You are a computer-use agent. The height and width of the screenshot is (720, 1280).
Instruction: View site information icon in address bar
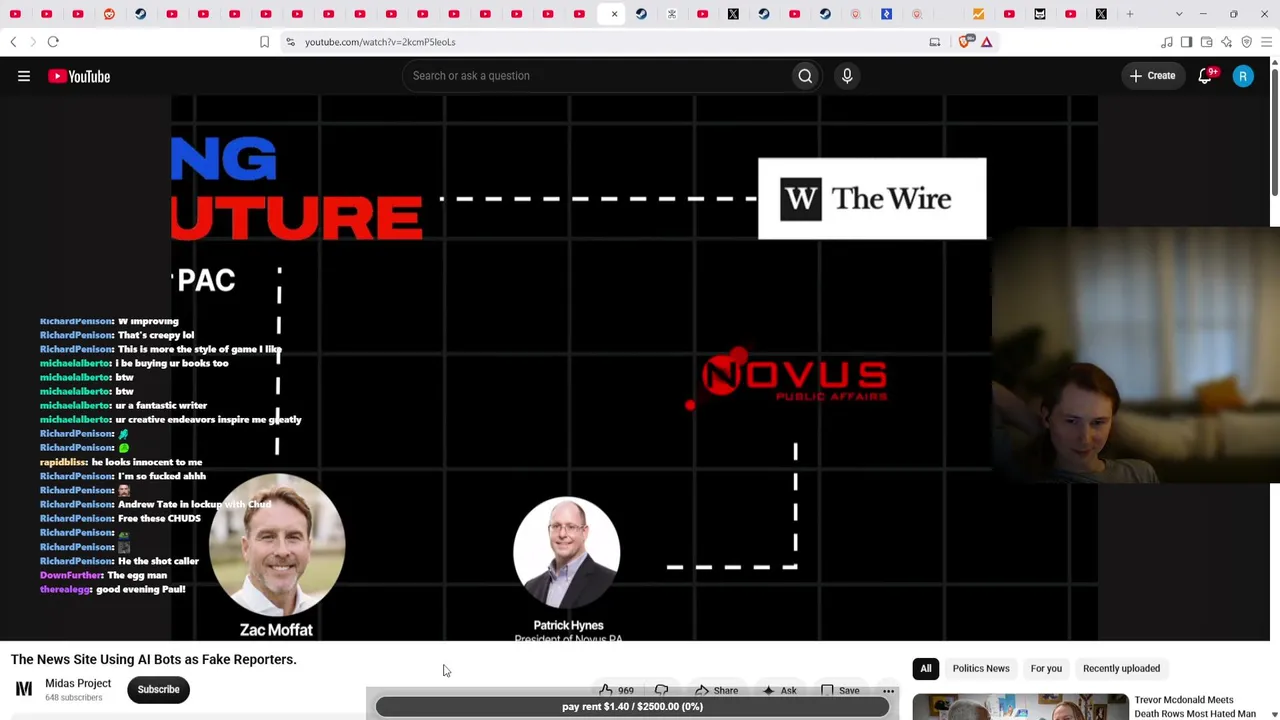[290, 42]
